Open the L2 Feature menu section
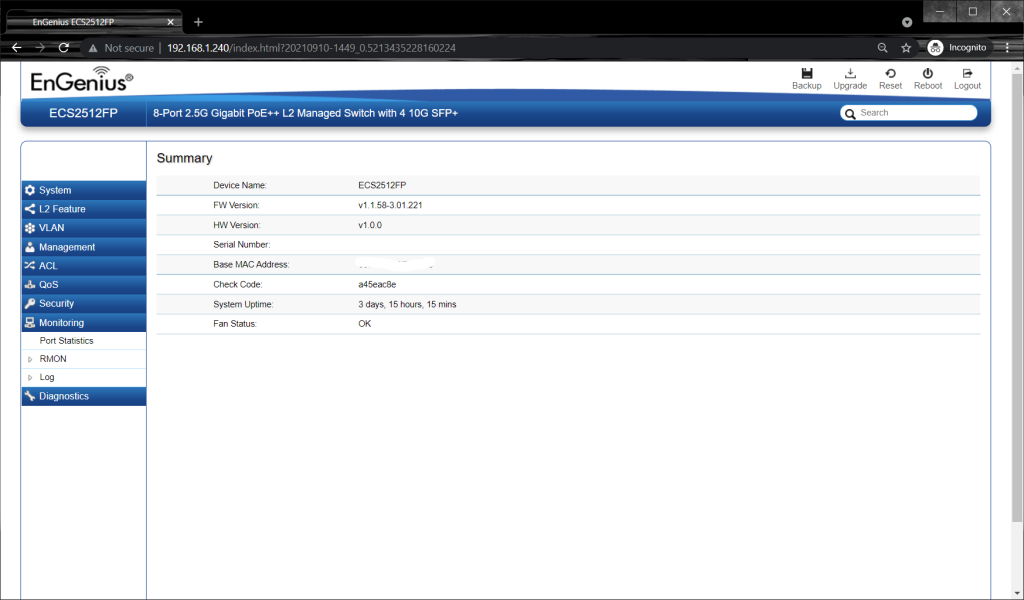This screenshot has width=1024, height=600. pos(84,209)
